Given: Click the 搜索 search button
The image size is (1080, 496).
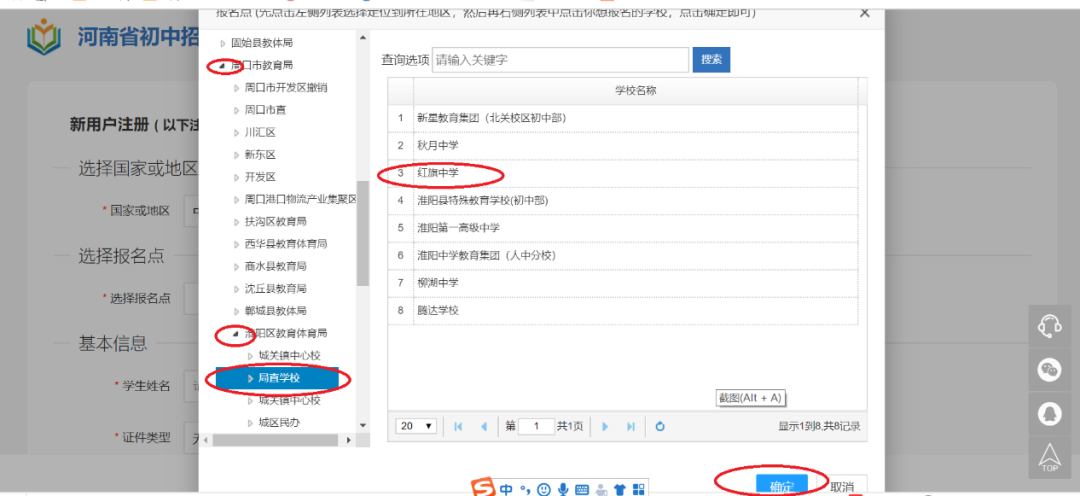Looking at the screenshot, I should tap(711, 60).
